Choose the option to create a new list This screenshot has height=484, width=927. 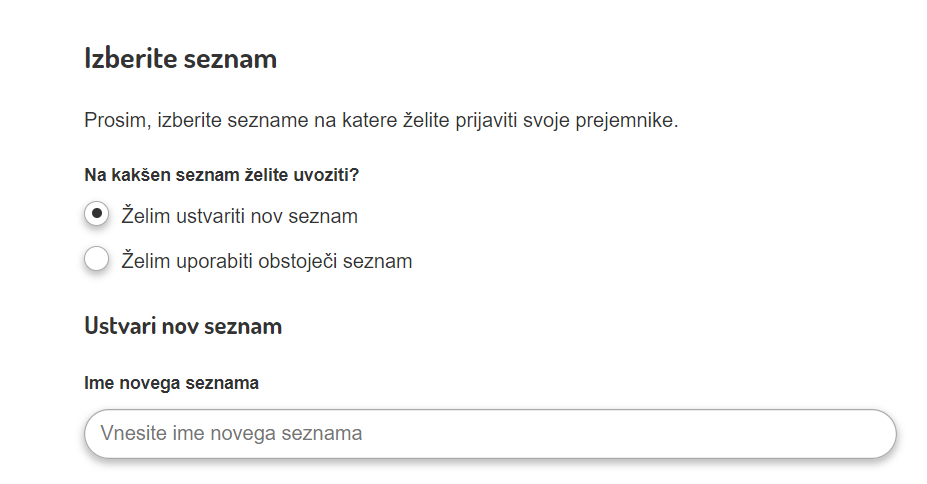[x=97, y=214]
